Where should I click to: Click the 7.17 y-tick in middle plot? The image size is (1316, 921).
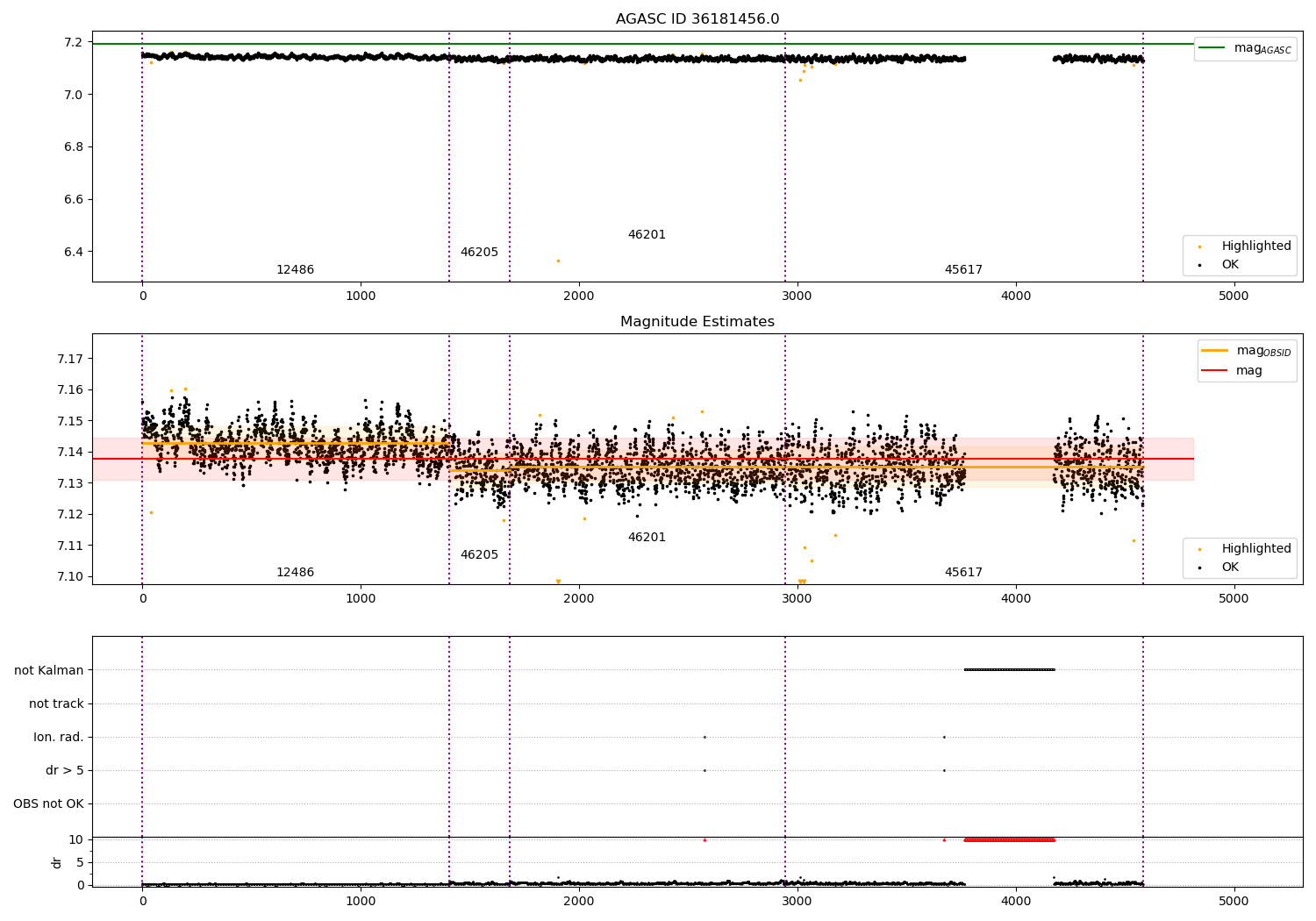point(70,359)
